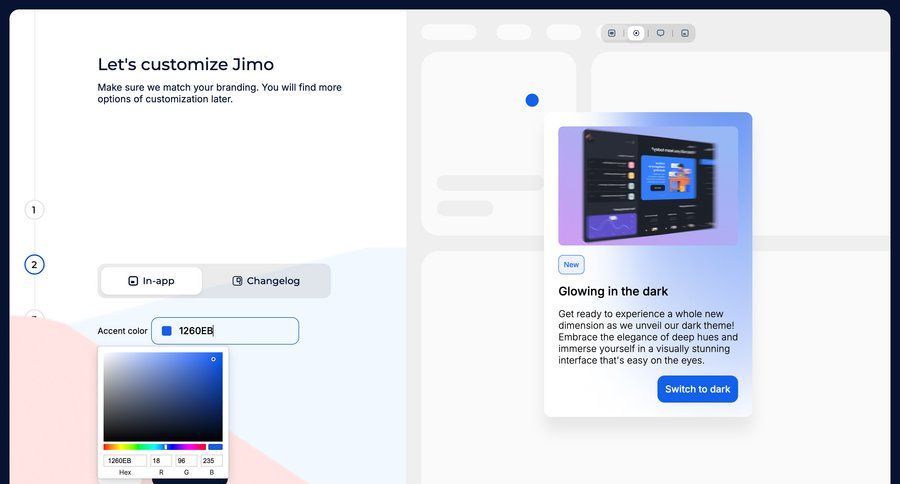Click the Changelog tab icon
Image resolution: width=900 pixels, height=484 pixels.
237,281
